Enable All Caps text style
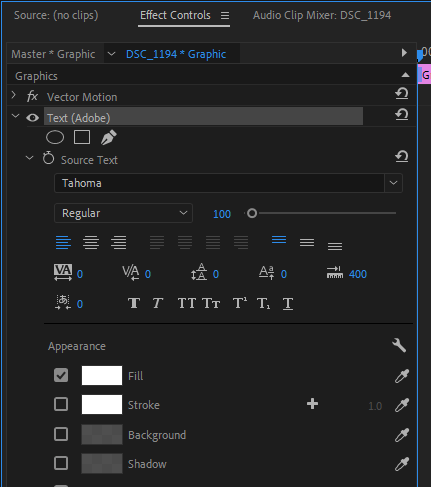 186,303
